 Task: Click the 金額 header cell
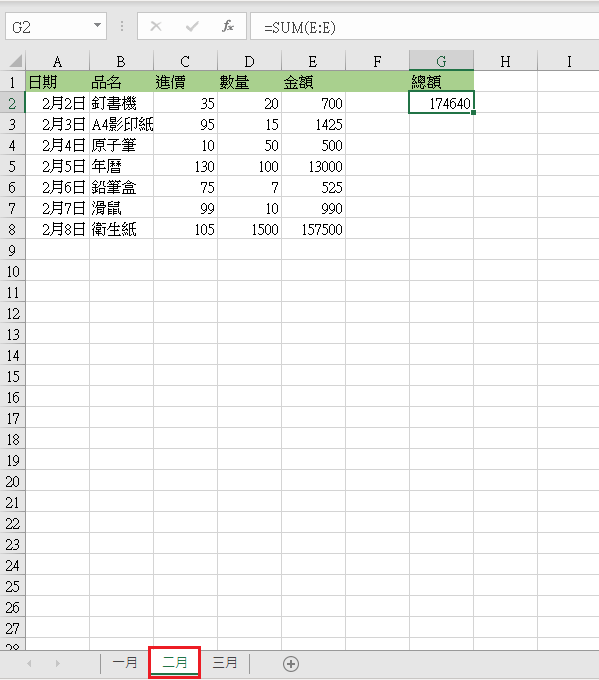coord(313,82)
